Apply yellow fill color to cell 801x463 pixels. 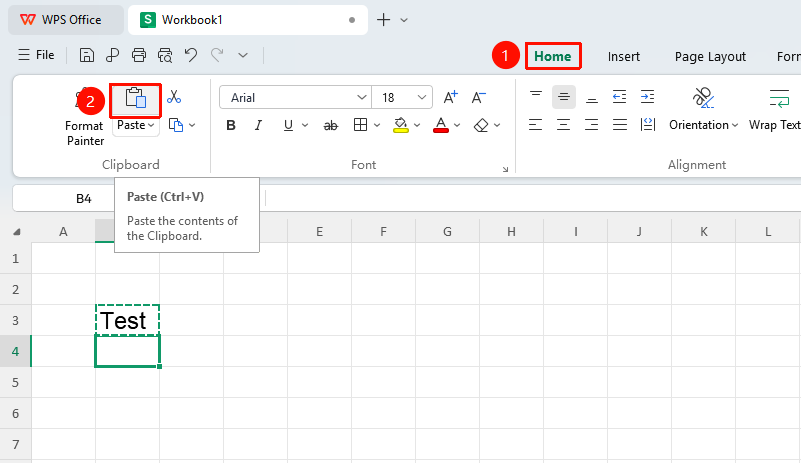[400, 125]
